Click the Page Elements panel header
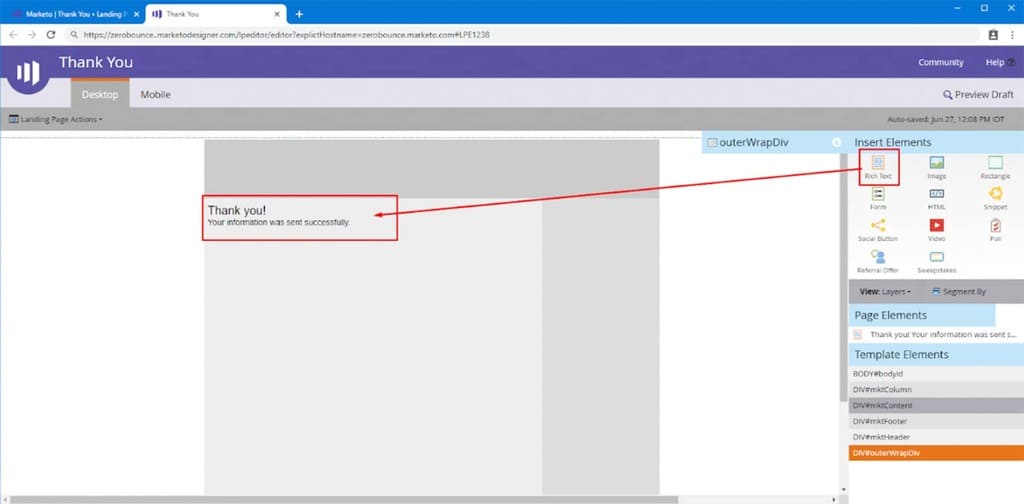Image resolution: width=1024 pixels, height=504 pixels. coord(922,315)
